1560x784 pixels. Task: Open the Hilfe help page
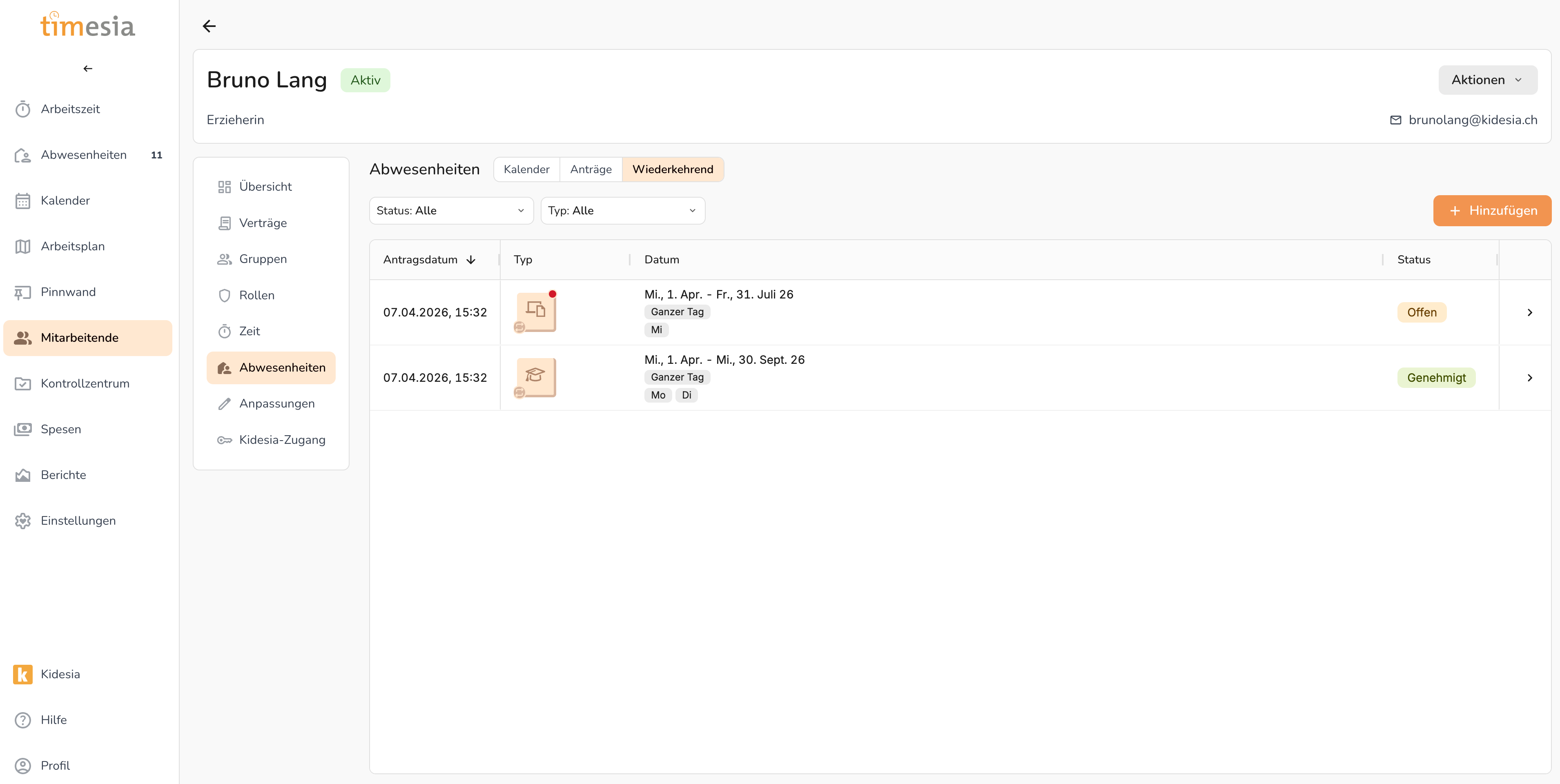point(53,720)
